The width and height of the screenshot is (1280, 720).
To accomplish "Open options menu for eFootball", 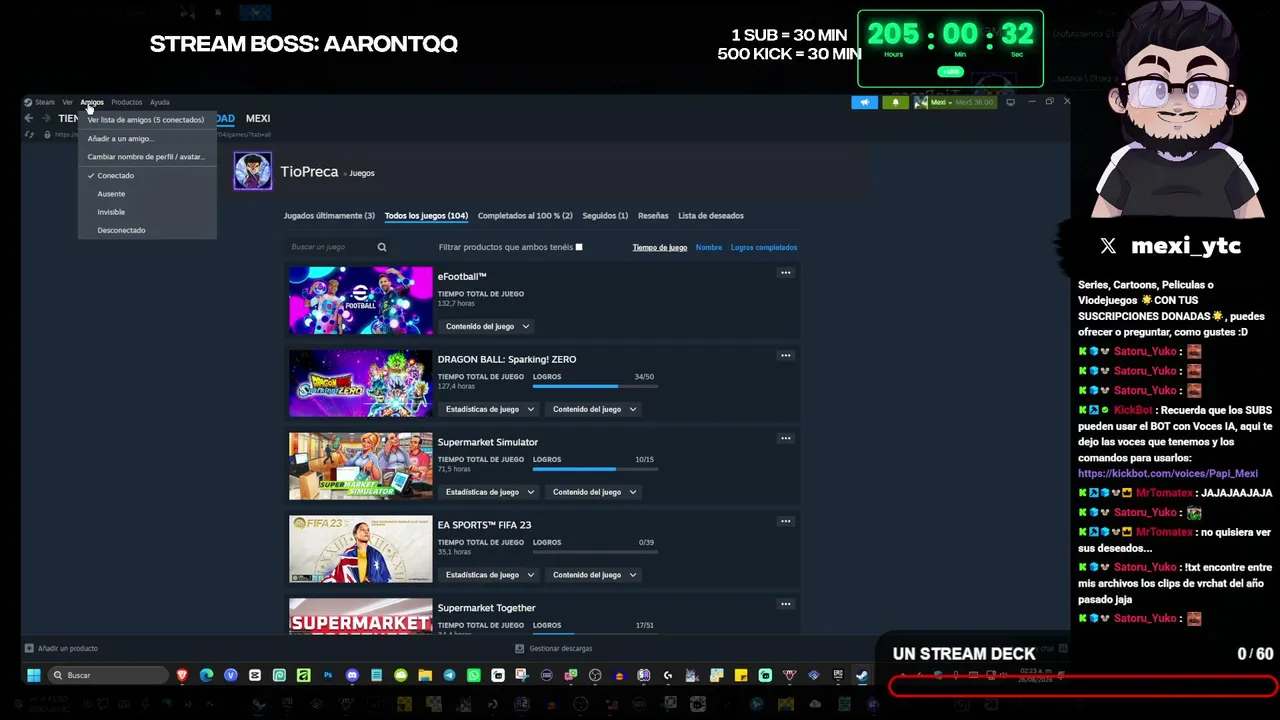I will tap(786, 273).
